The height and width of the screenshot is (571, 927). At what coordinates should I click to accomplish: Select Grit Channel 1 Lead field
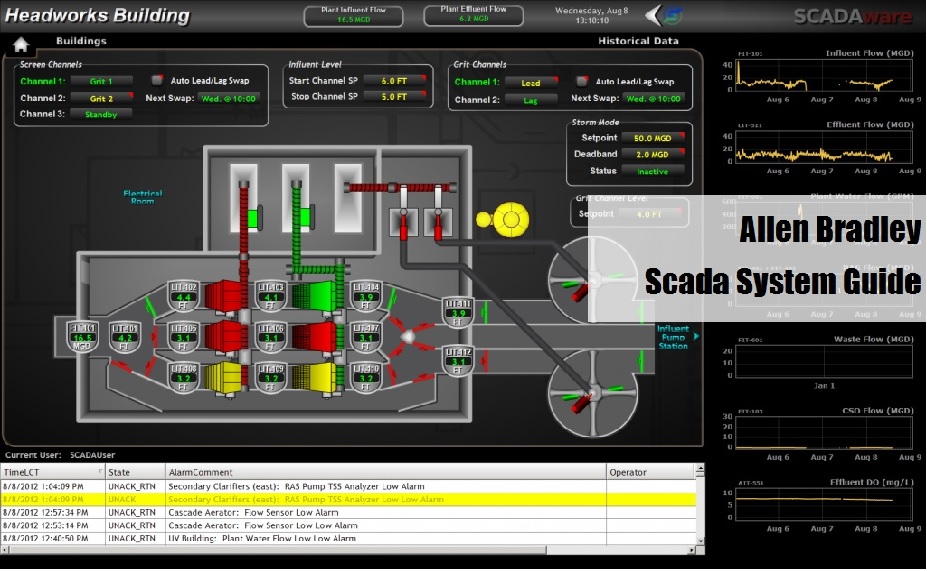(x=530, y=83)
